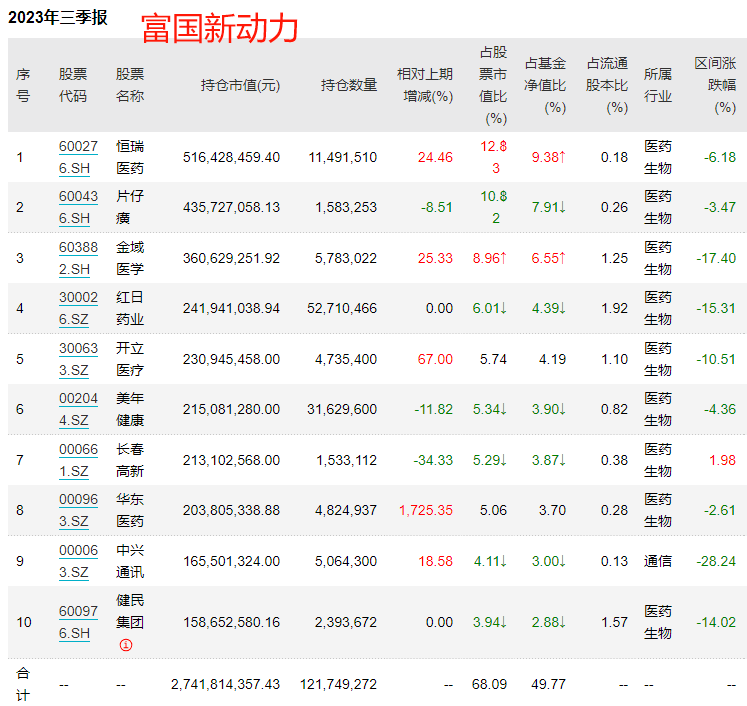
Task: Click the 持仓数量 column header
Action: pyautogui.click(x=349, y=85)
